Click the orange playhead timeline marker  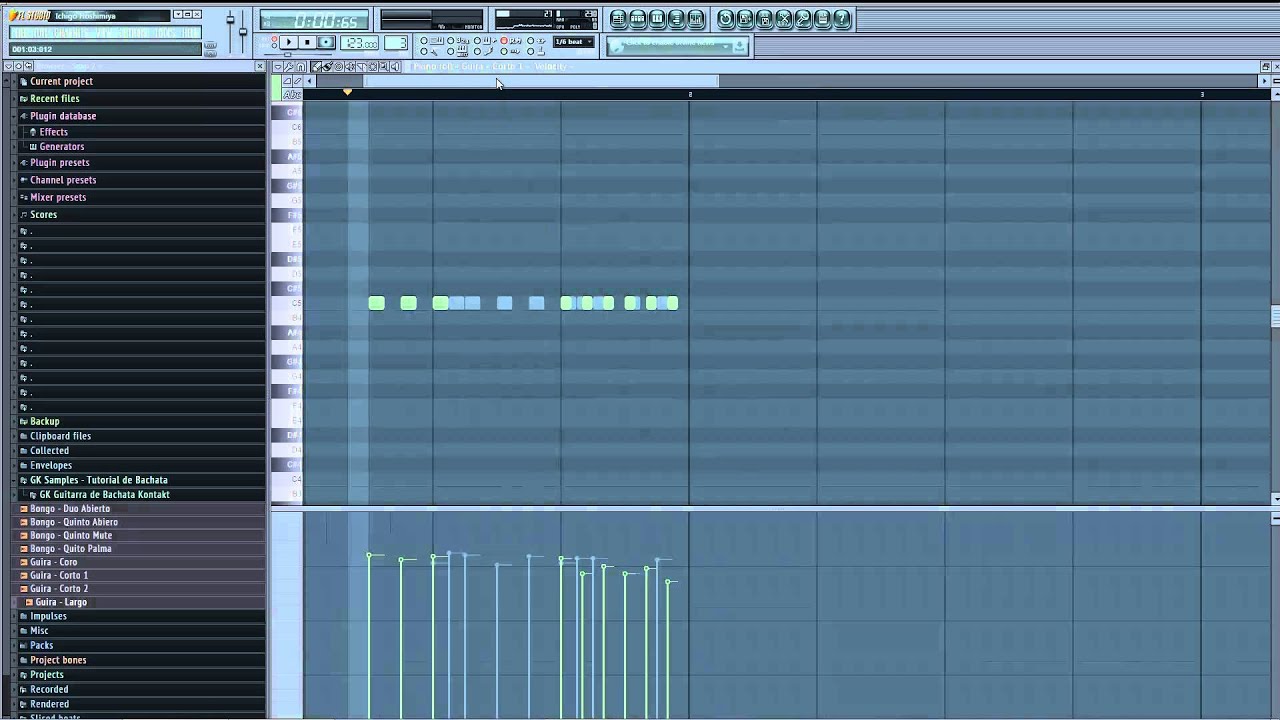coord(347,93)
